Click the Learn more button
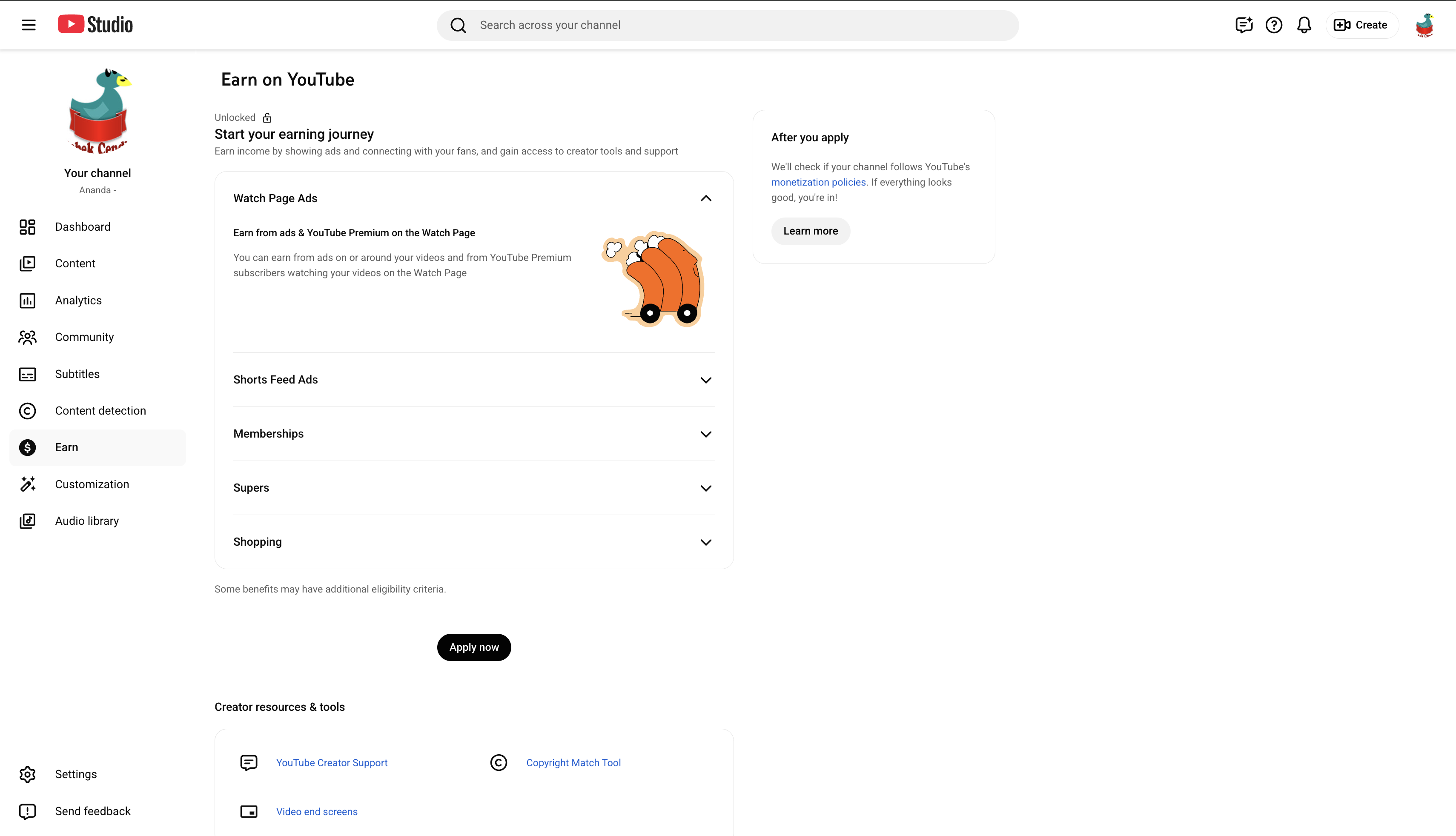 pyautogui.click(x=811, y=232)
